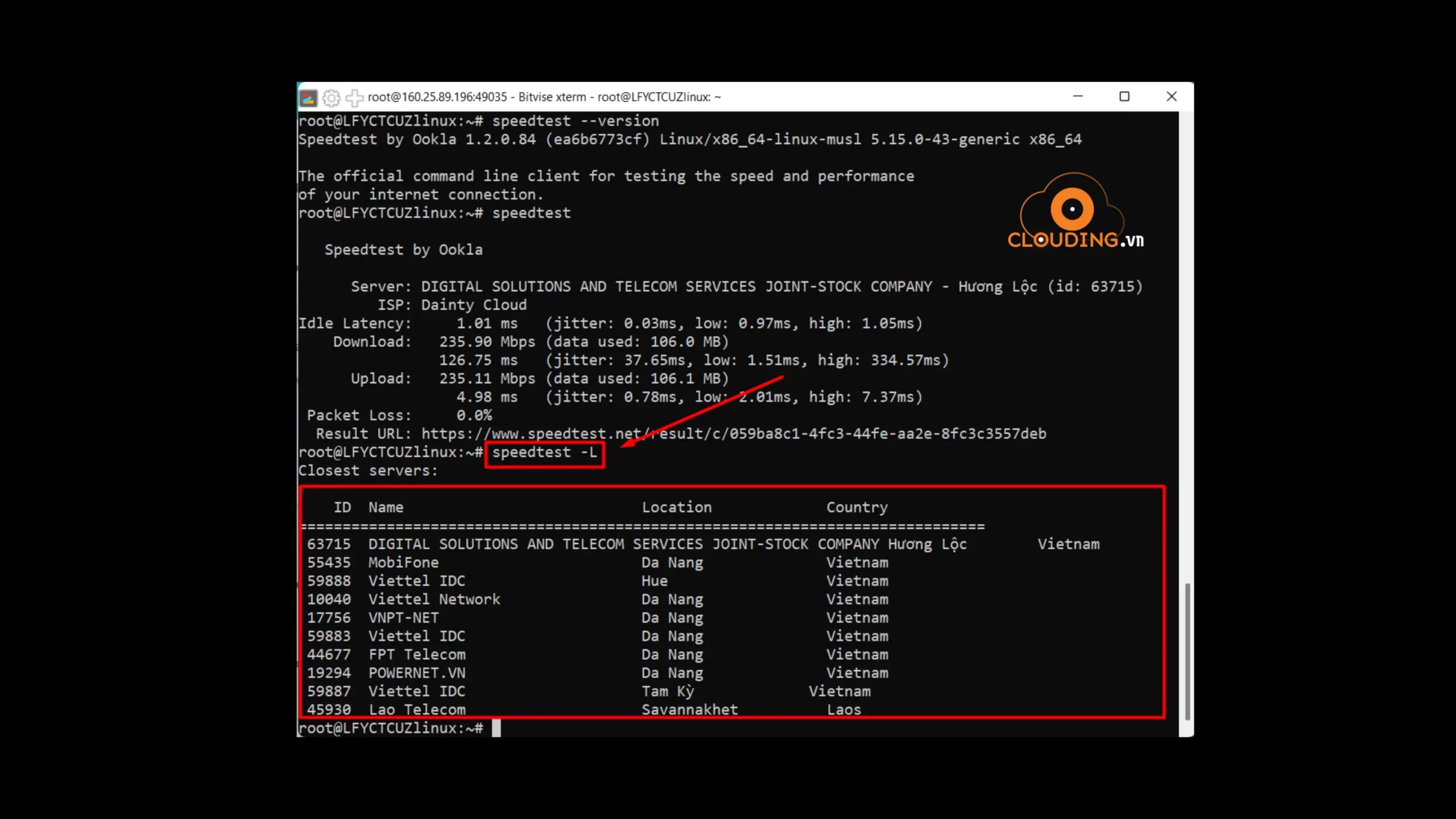Click the 'ID' column header

click(342, 507)
